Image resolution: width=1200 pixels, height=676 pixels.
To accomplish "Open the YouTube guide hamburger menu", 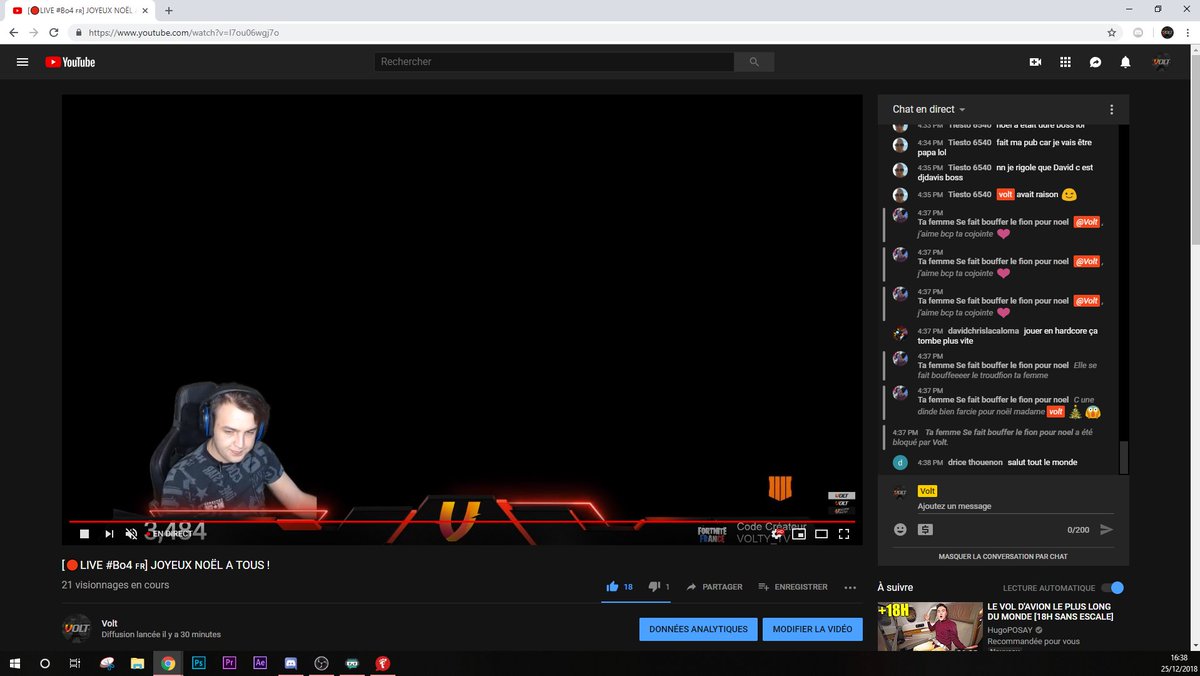I will (22, 62).
